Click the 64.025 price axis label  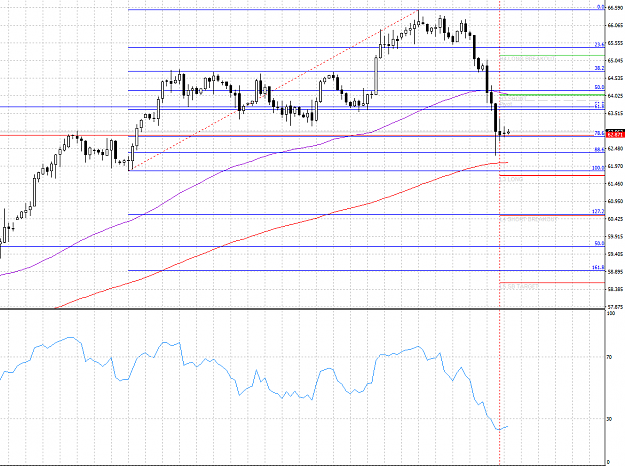(x=615, y=96)
